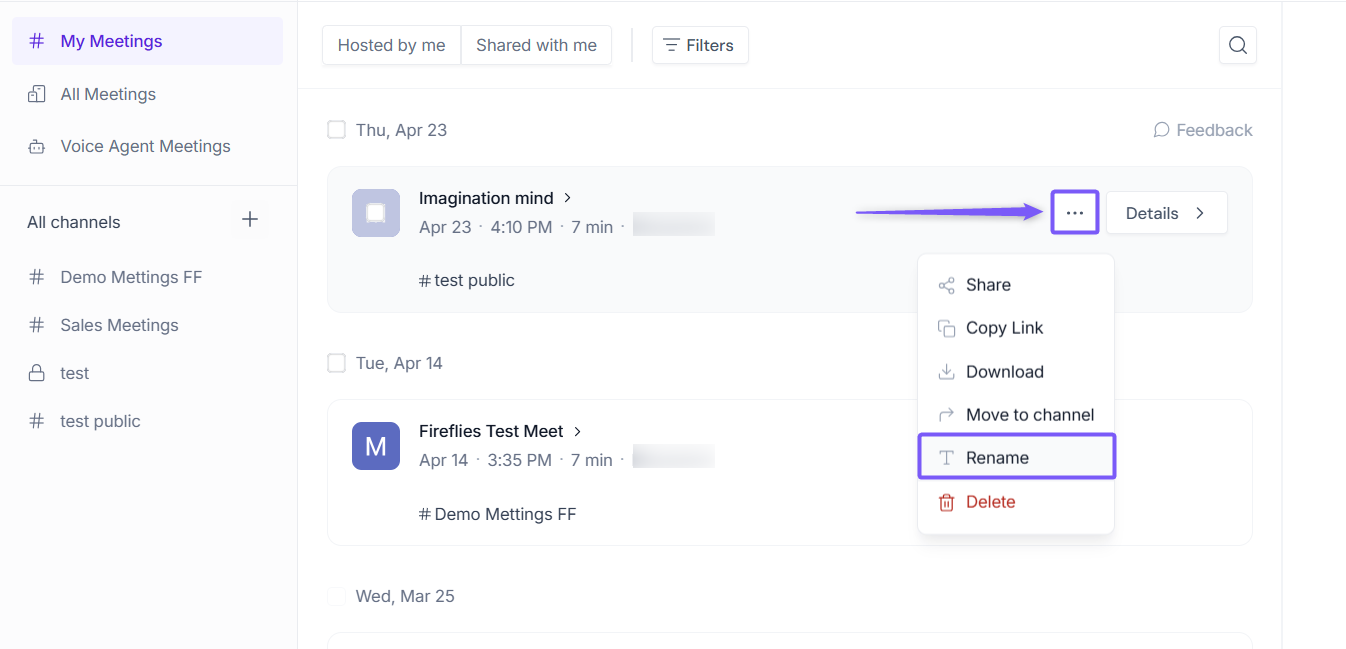The height and width of the screenshot is (649, 1346).
Task: Click the lock icon next to test channel
Action: click(37, 373)
